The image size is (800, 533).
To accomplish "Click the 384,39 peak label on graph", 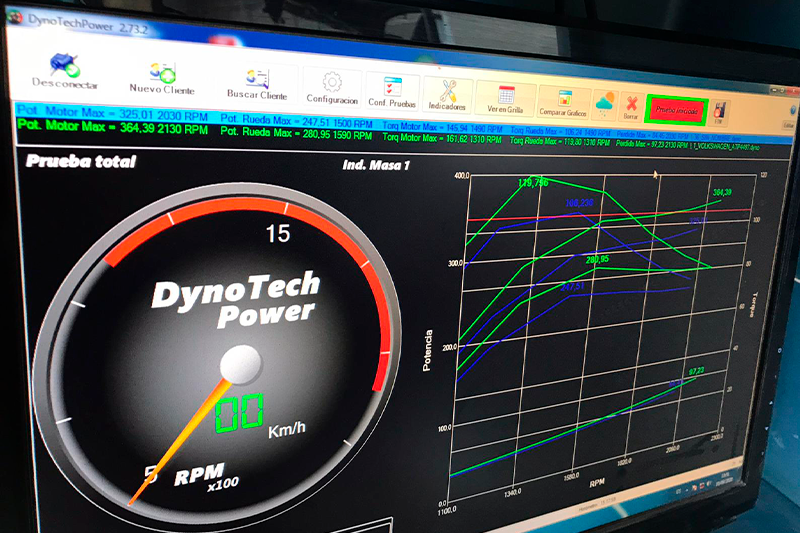I will 721,192.
